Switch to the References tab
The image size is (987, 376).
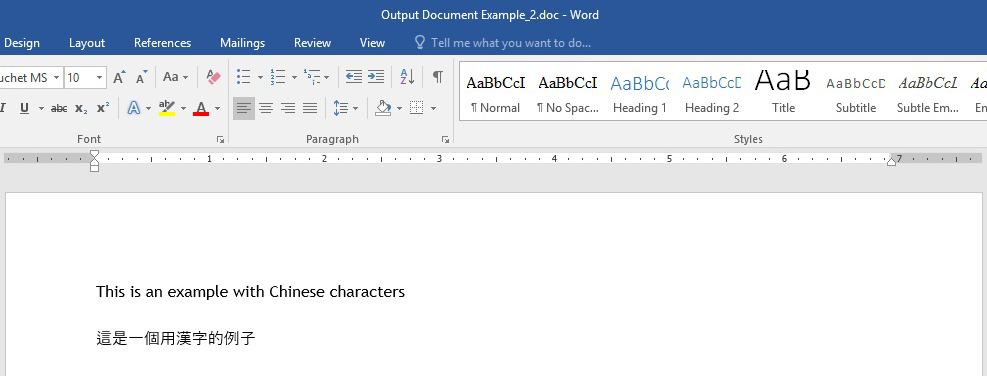pos(162,43)
